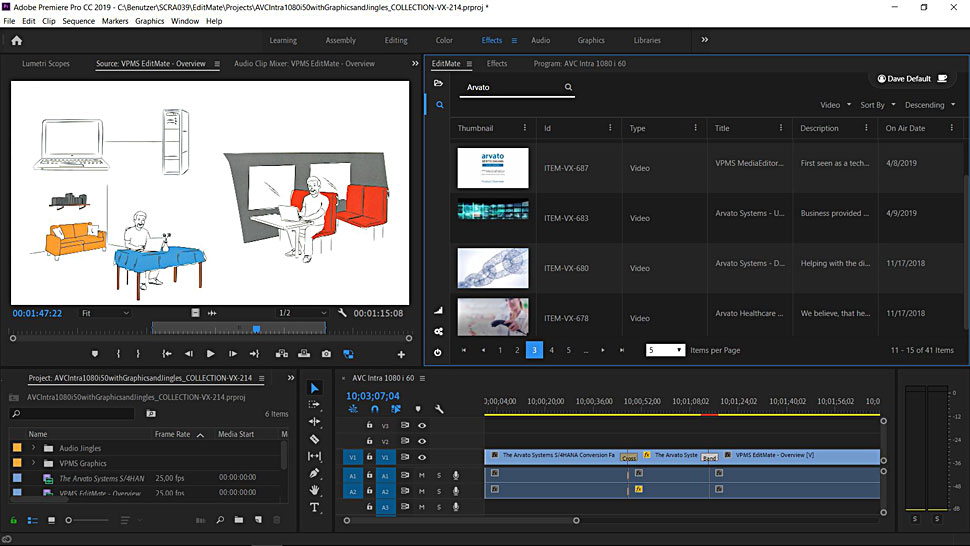This screenshot has height=546, width=970.
Task: Select the Ripple Edit tool
Action: pyautogui.click(x=314, y=422)
